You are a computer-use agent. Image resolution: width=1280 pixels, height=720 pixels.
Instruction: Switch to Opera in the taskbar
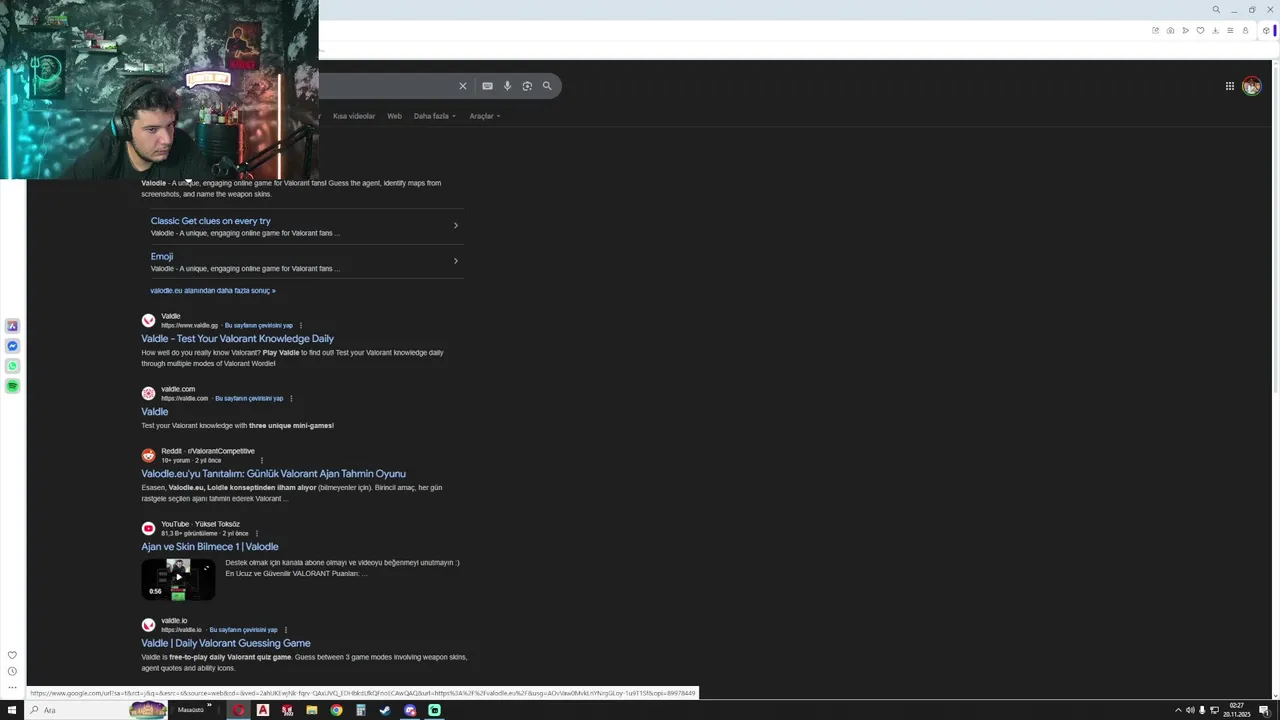coord(238,710)
